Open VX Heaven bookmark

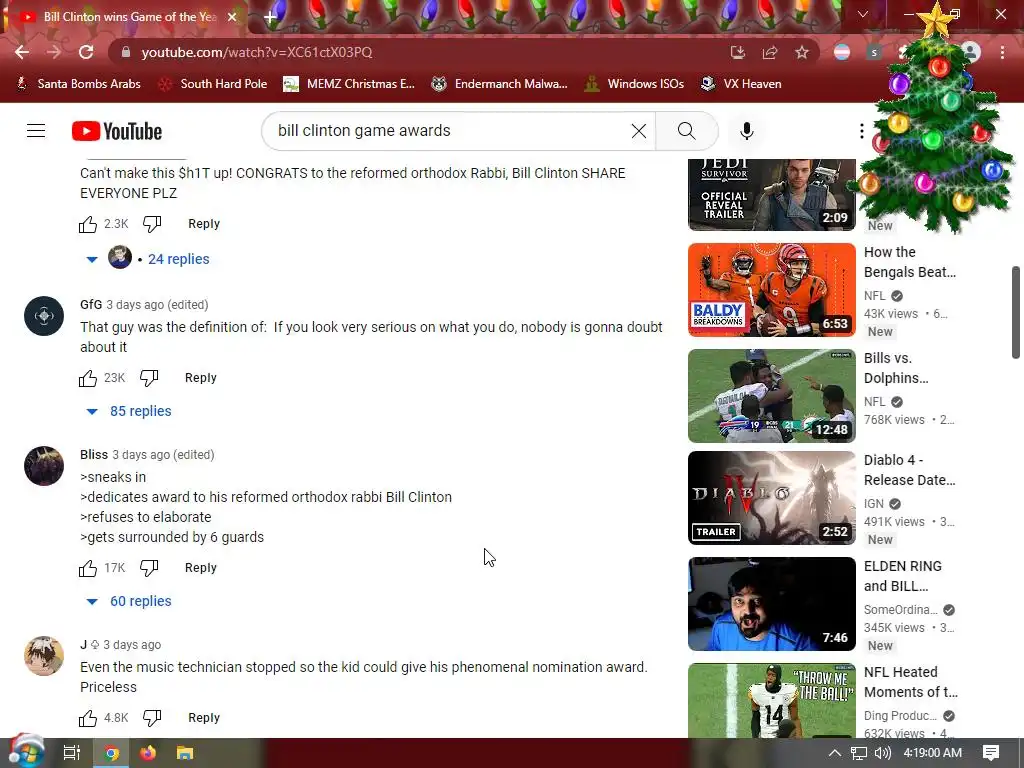pyautogui.click(x=741, y=84)
